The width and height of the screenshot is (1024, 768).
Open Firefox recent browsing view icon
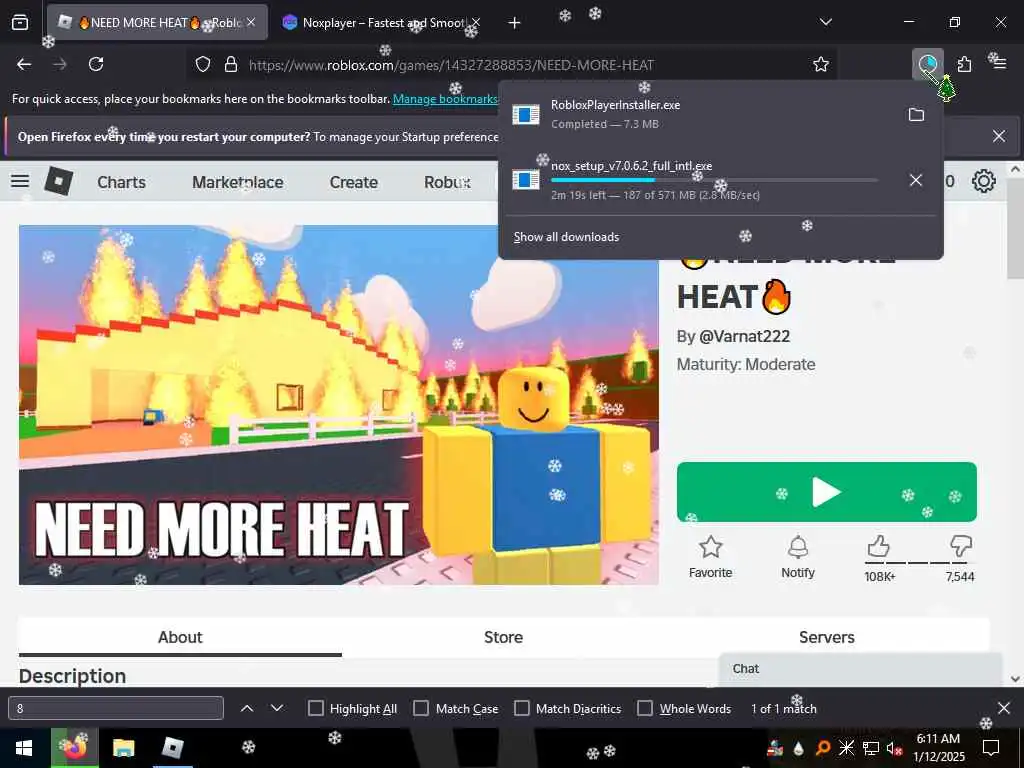pos(20,23)
